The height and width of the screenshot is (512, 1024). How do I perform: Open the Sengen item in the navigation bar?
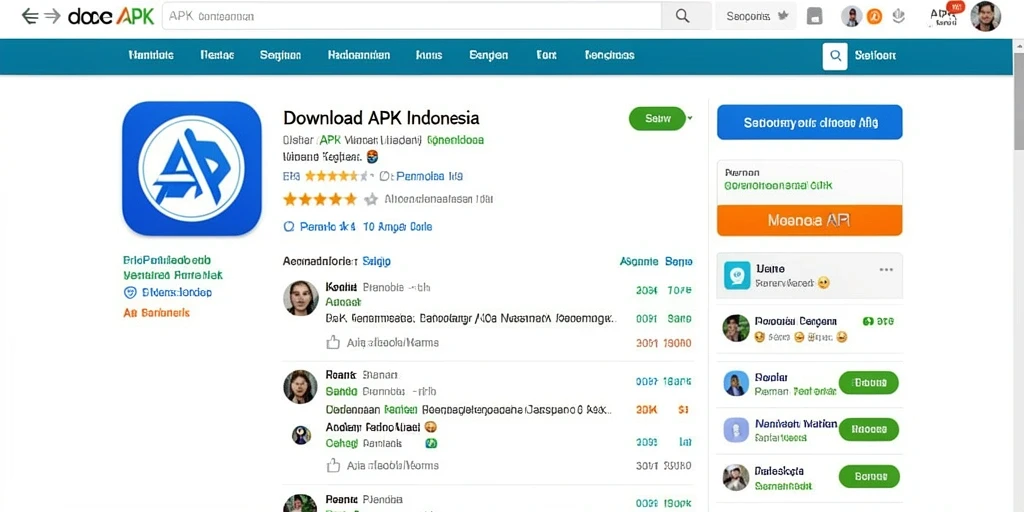[x=488, y=56]
